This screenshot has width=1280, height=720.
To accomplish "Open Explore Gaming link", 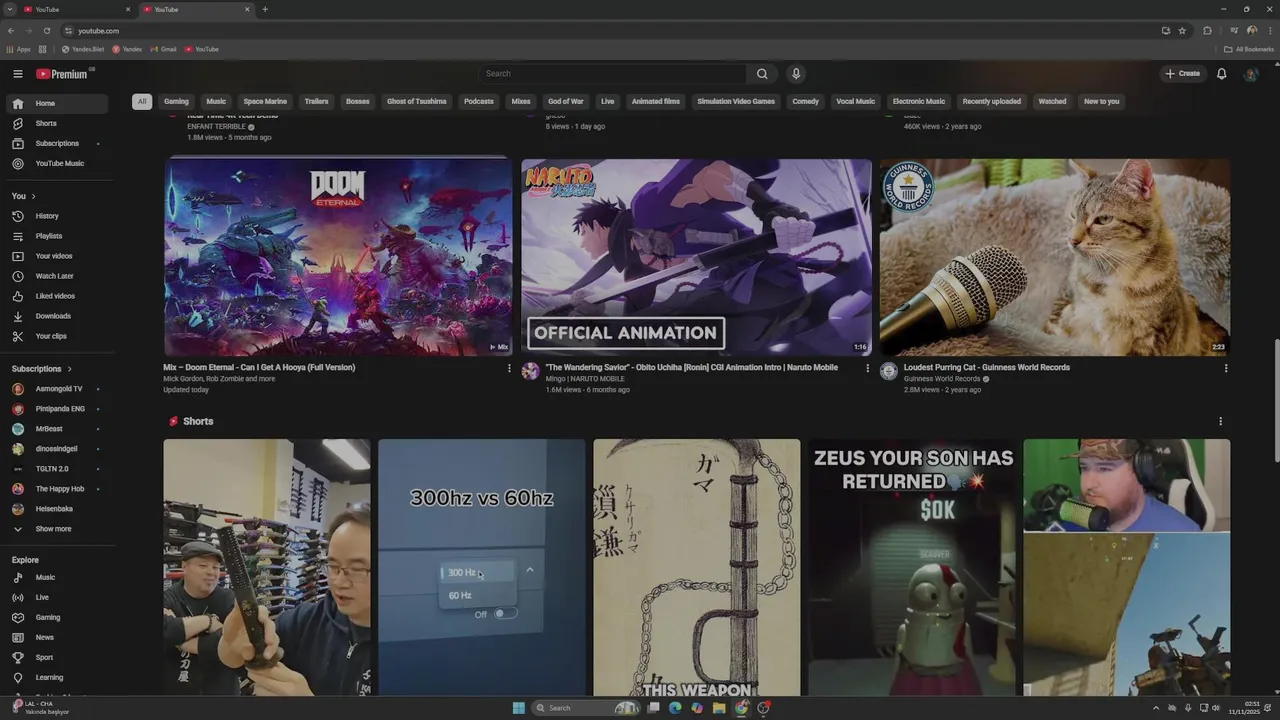I will 57,617.
